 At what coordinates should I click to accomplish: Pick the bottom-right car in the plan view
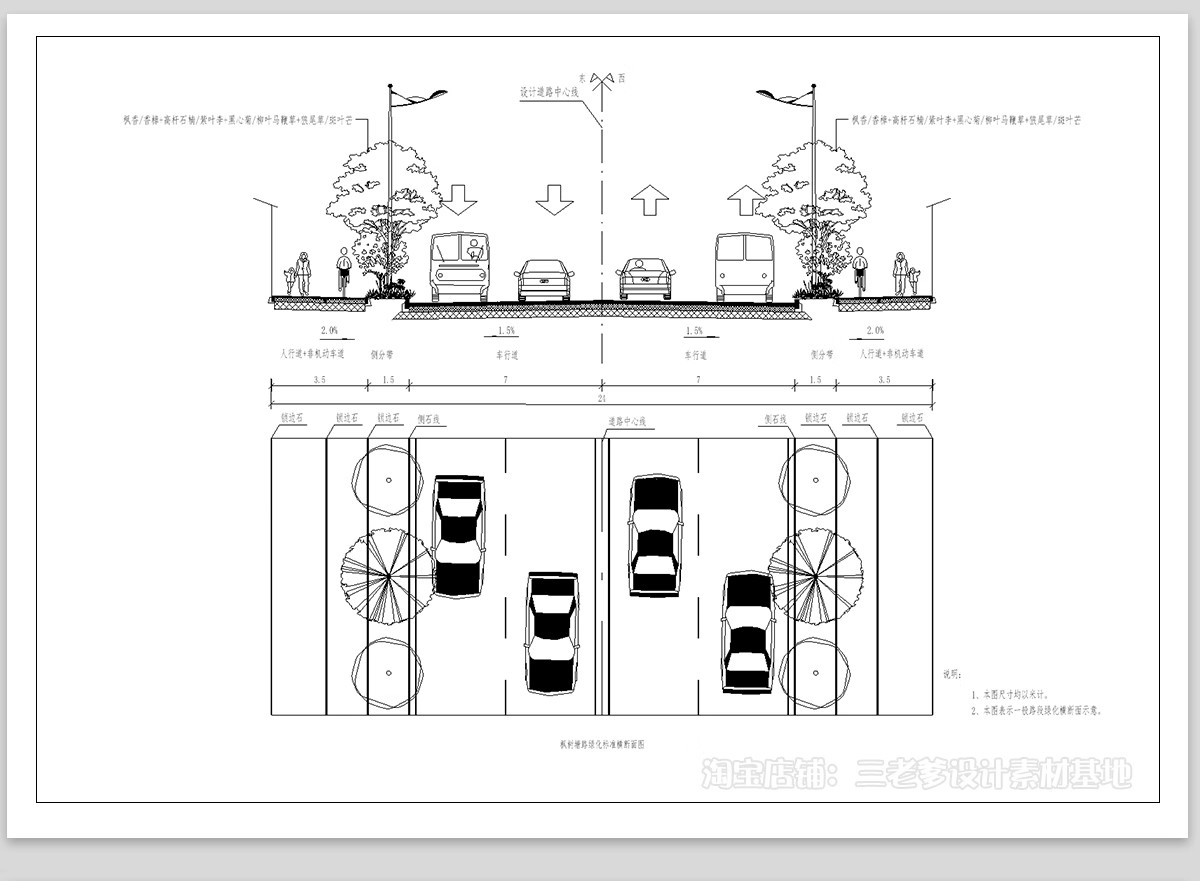(748, 631)
